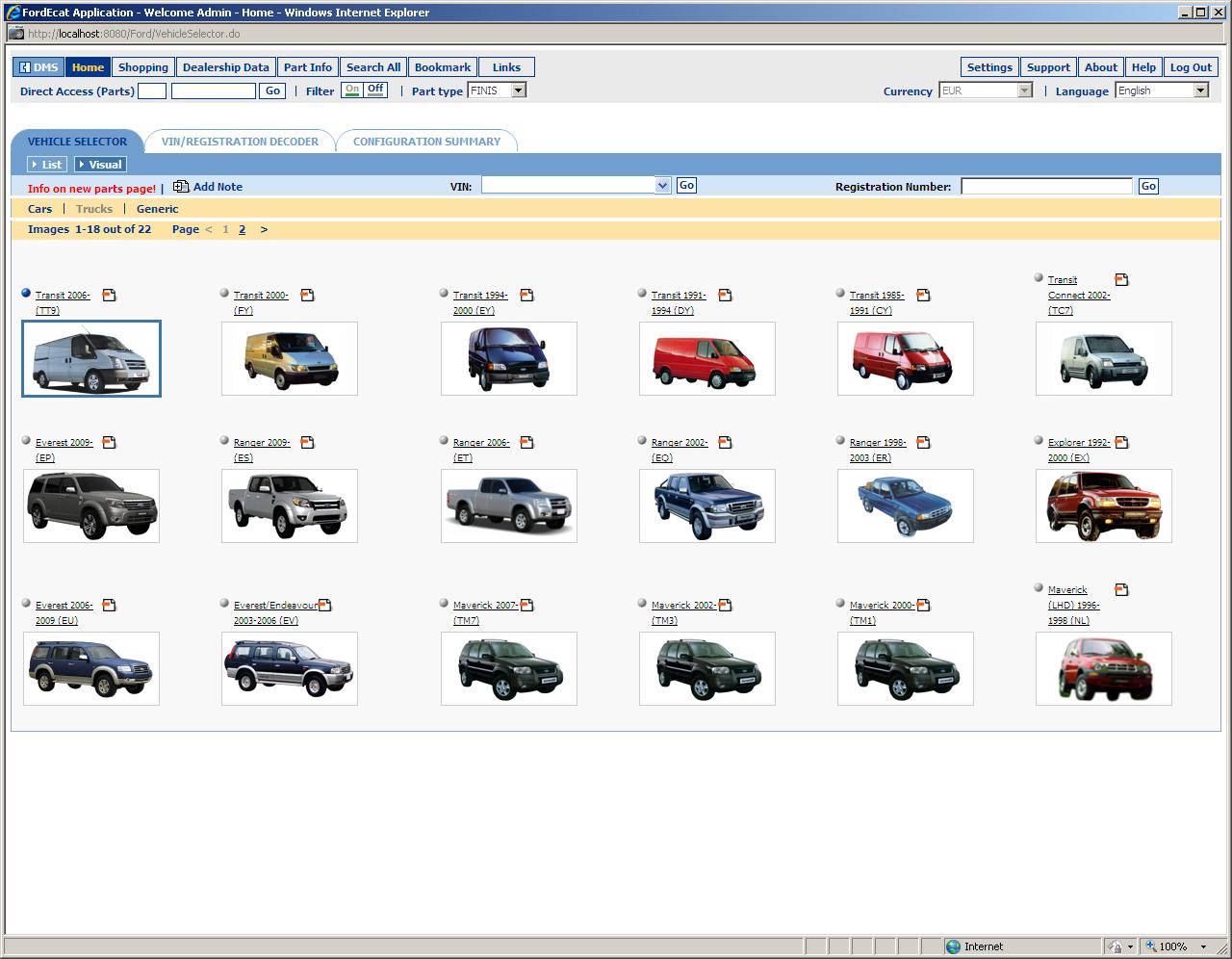Screen dimensions: 1232x959
Task: Select the Ranger 2006- (ET) radio button
Action: pos(444,441)
